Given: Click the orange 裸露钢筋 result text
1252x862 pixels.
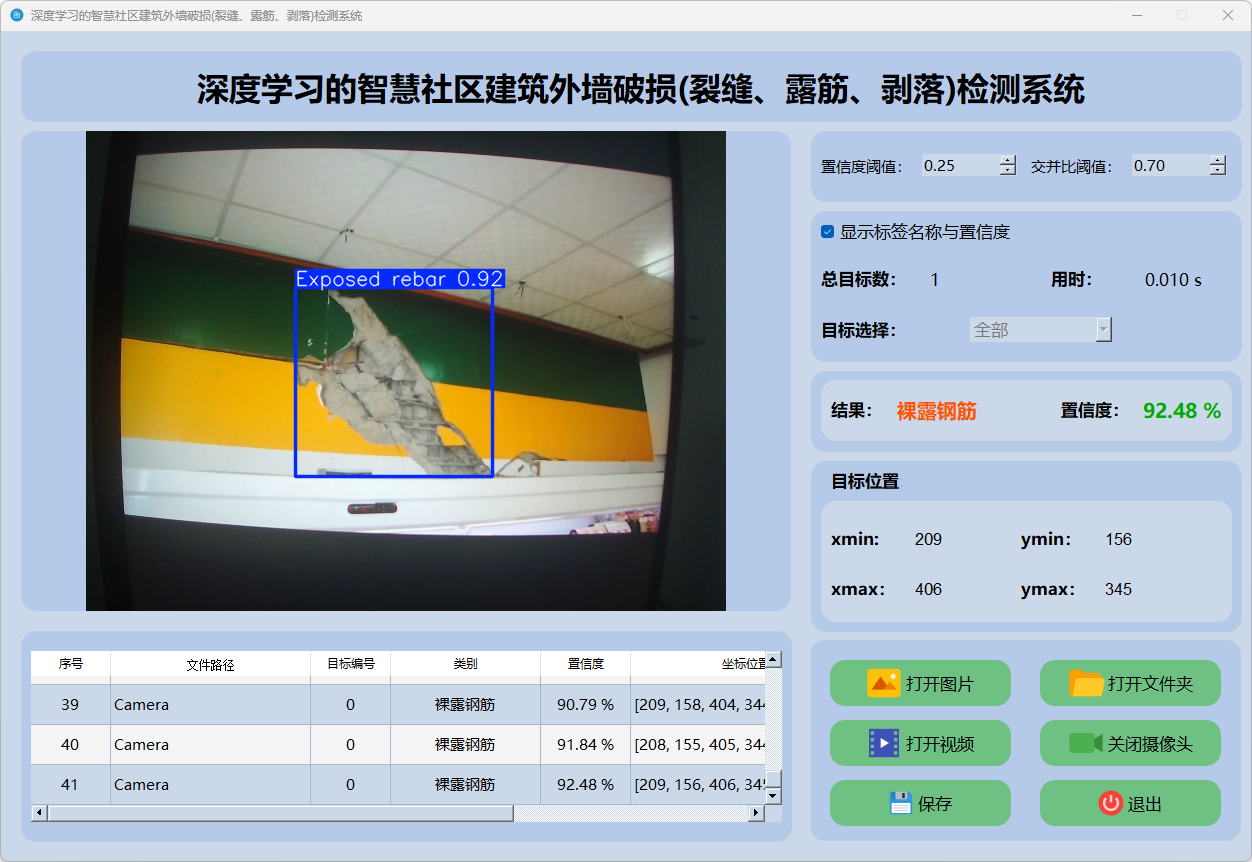Looking at the screenshot, I should (x=937, y=411).
